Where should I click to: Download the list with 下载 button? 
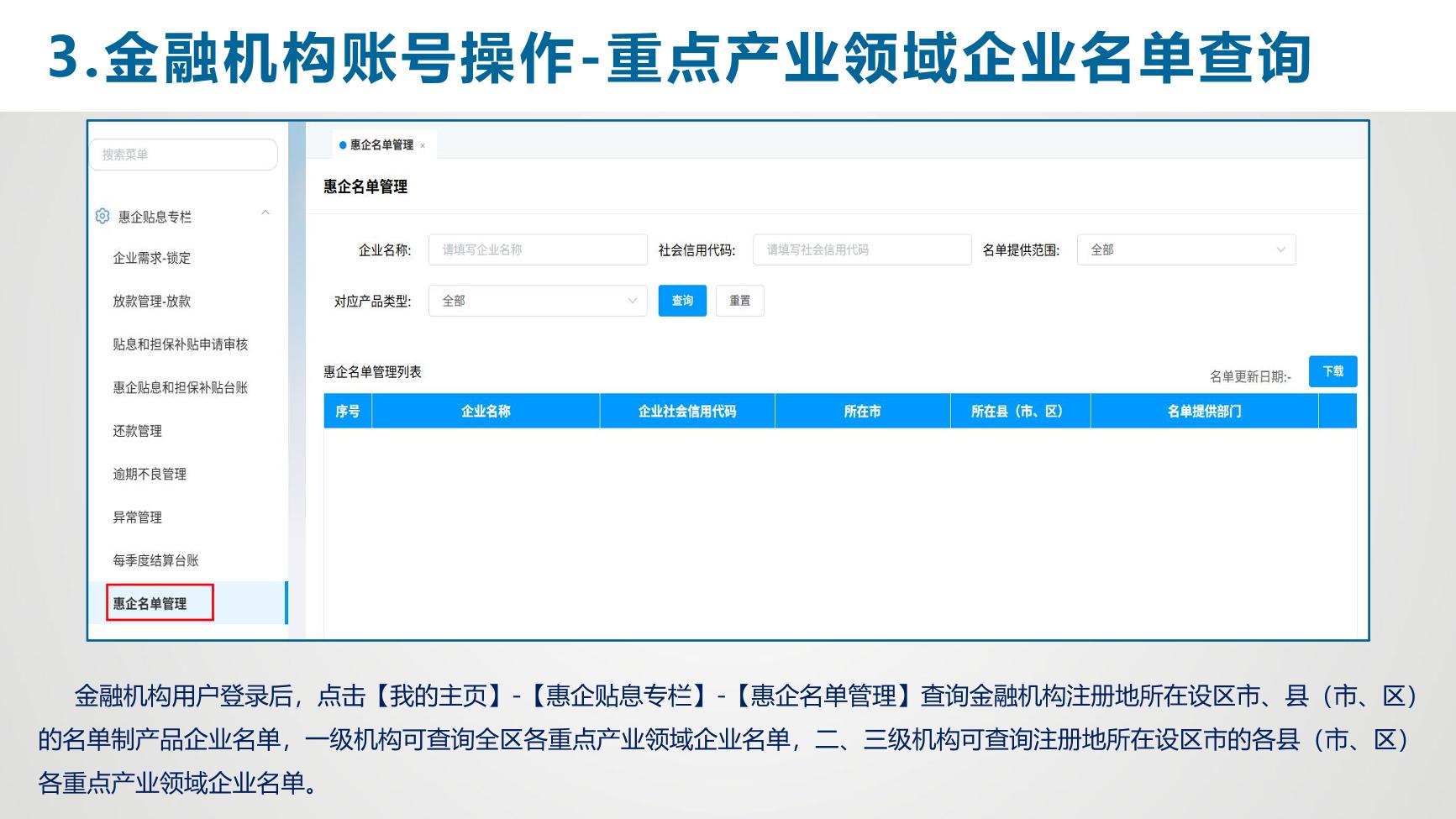1332,371
